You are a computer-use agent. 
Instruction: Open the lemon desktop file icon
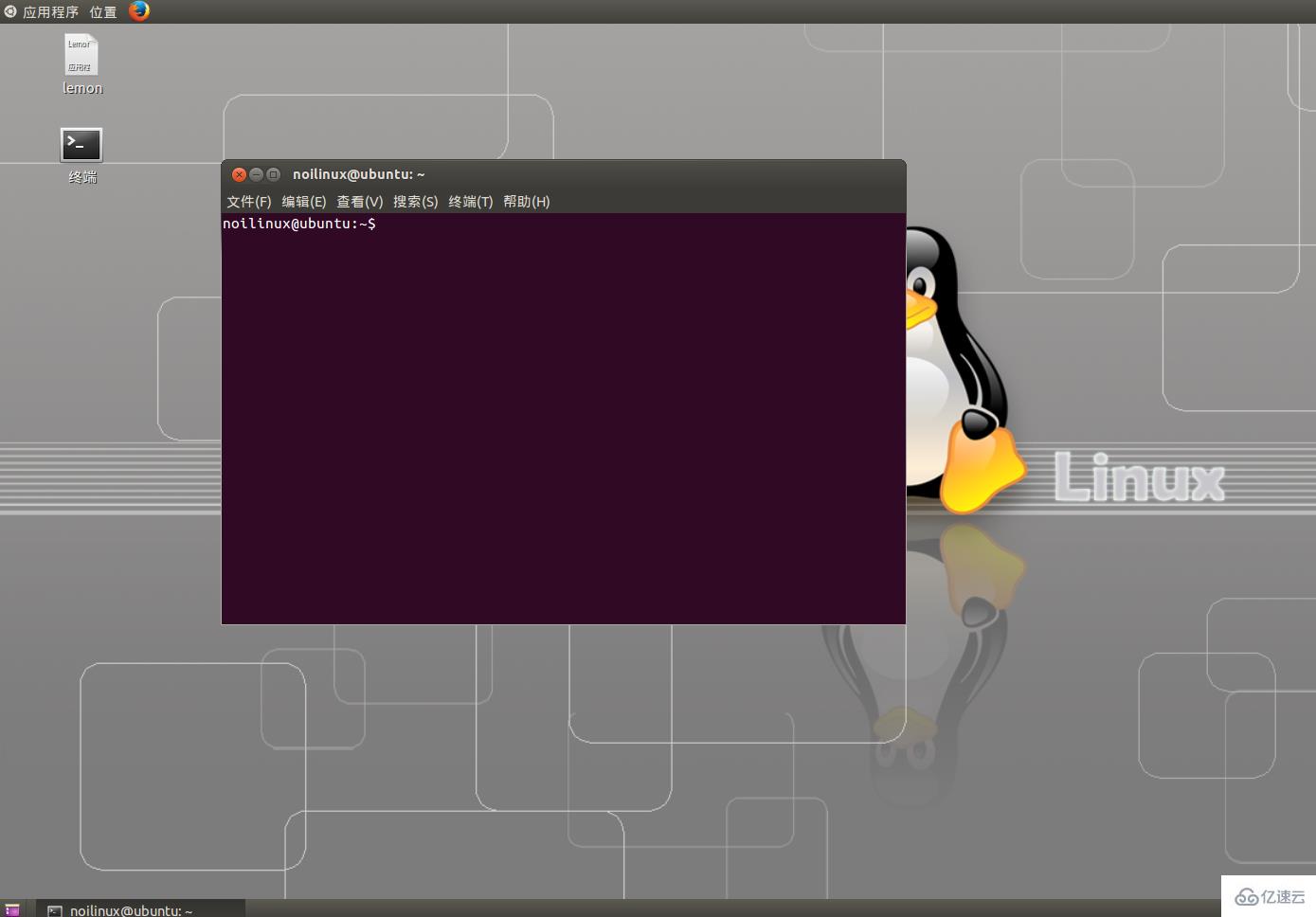(81, 64)
